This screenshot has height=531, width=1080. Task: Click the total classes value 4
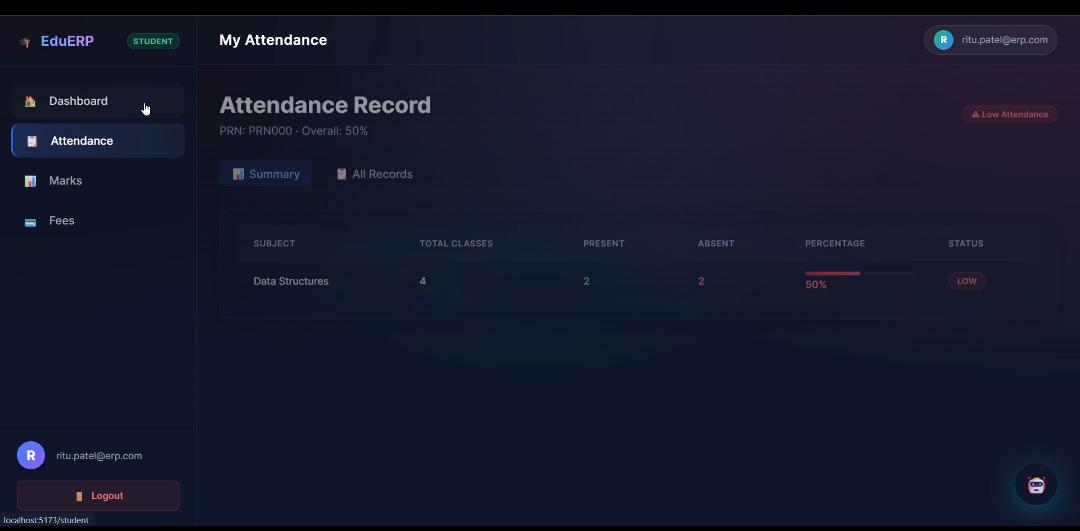tap(423, 282)
